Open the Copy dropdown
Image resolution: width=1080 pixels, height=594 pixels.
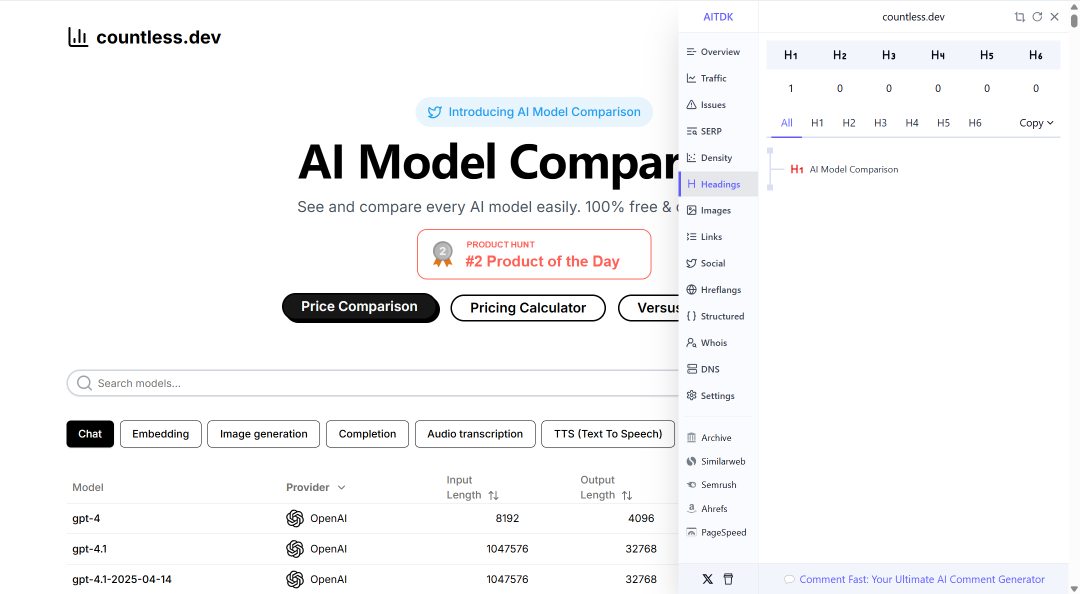pos(1036,123)
